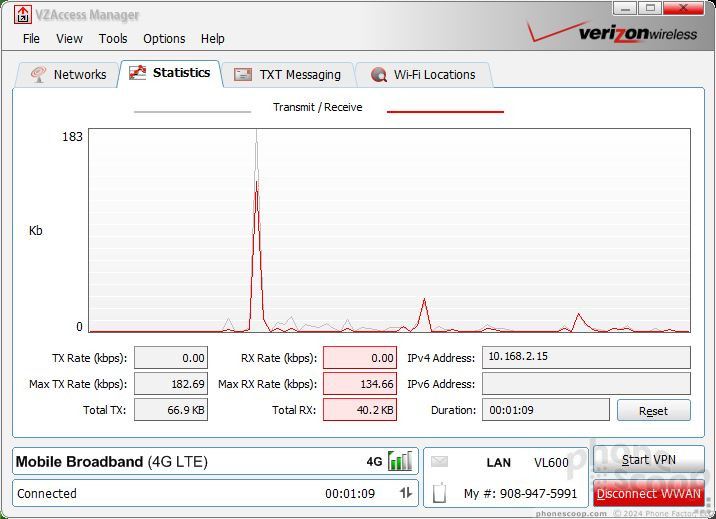Switch to the TXT Messaging tab
The image size is (716, 519).
click(x=289, y=75)
